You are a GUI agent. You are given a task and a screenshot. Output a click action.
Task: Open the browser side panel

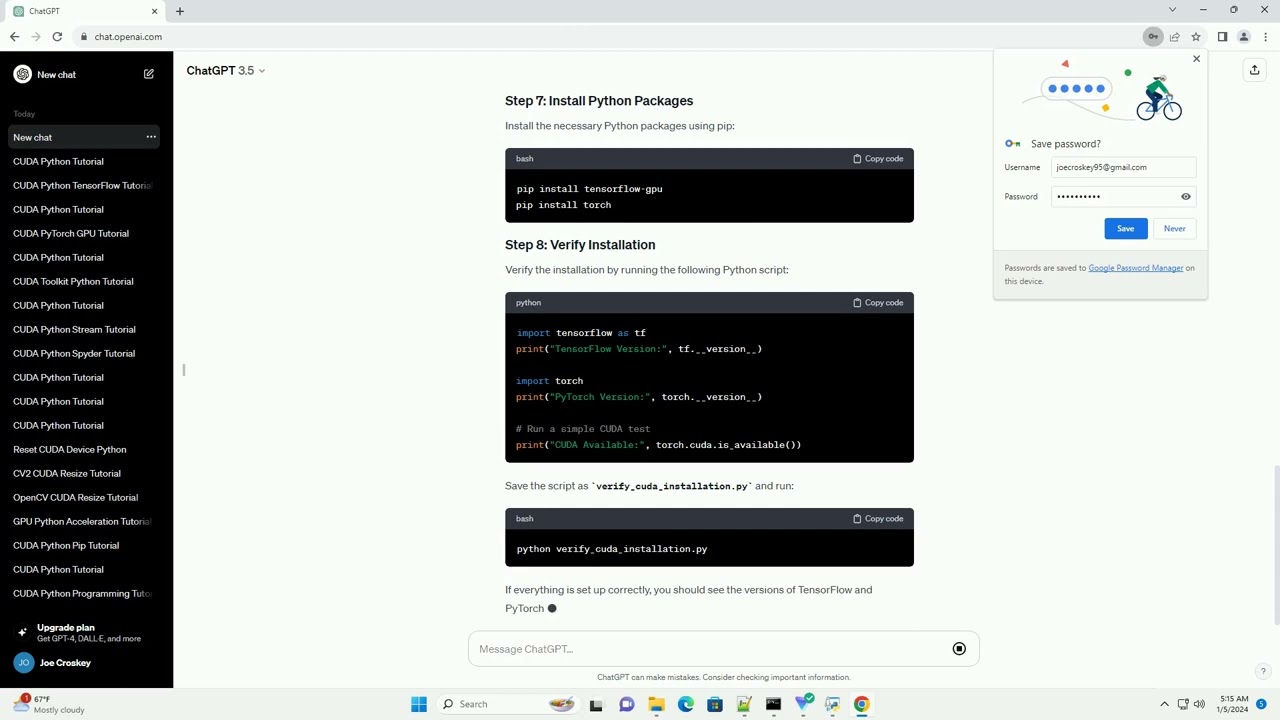(x=1222, y=37)
